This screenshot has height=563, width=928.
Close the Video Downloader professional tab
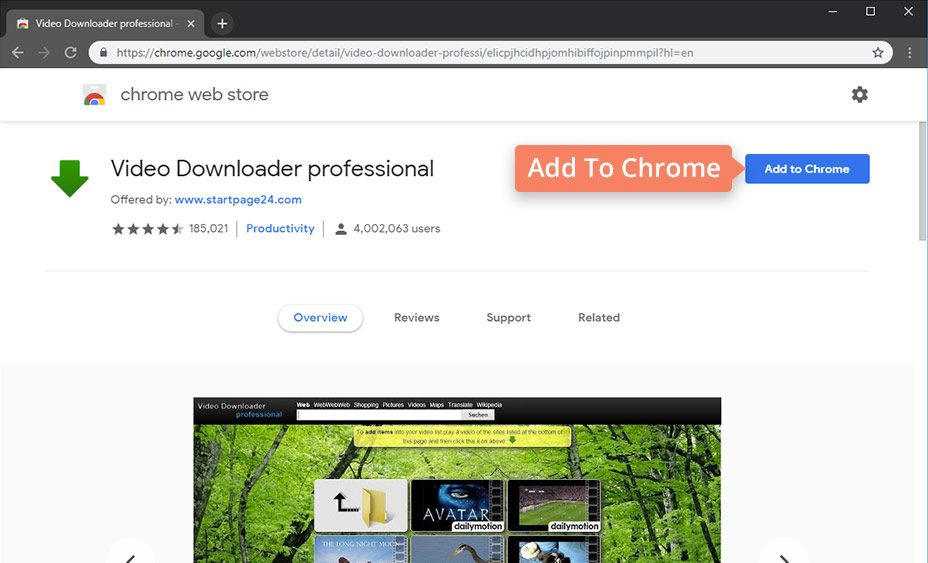[191, 24]
